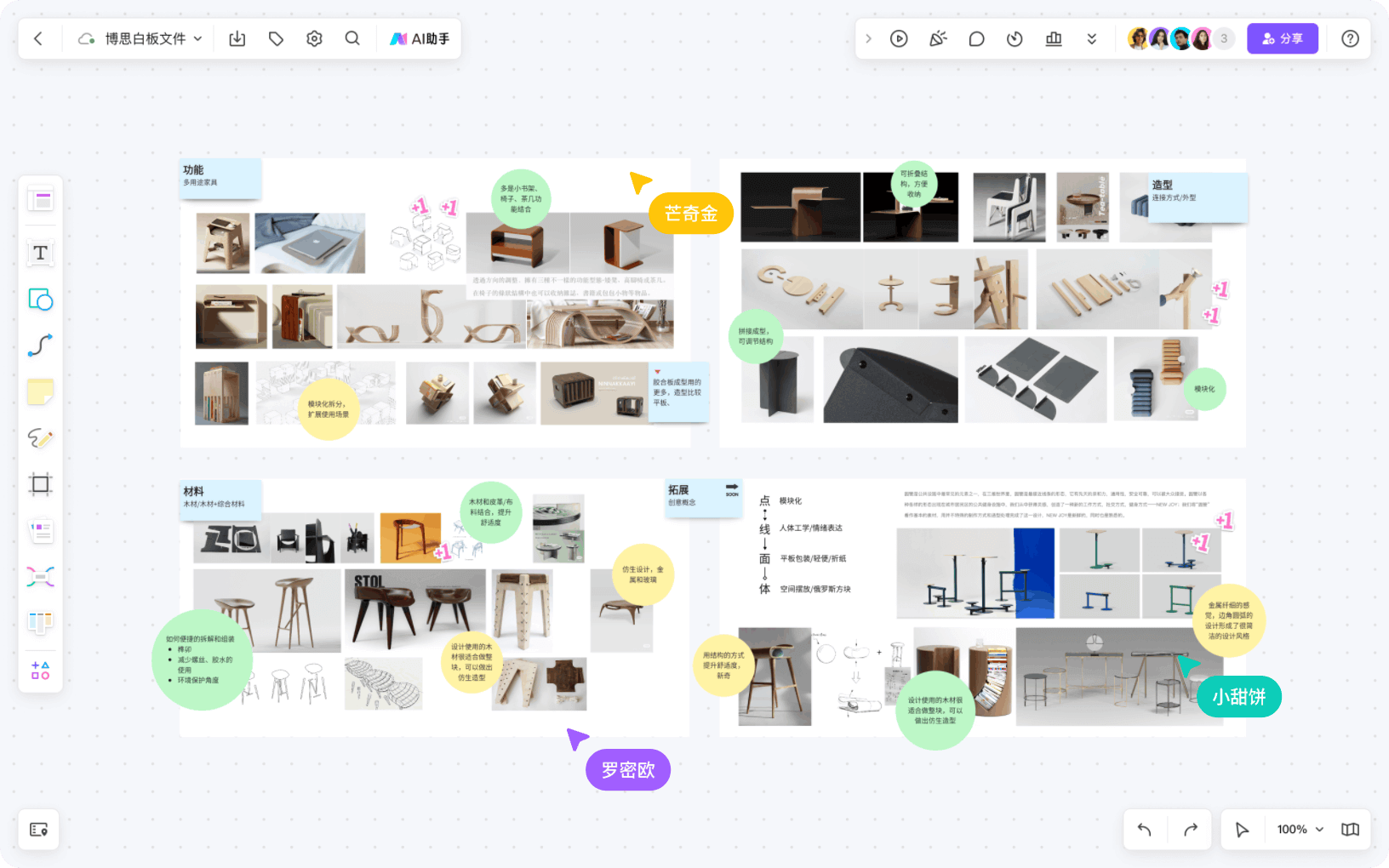This screenshot has width=1389, height=868.
Task: Click the teal 小甜饼 collaborator cursor label
Action: click(1239, 697)
